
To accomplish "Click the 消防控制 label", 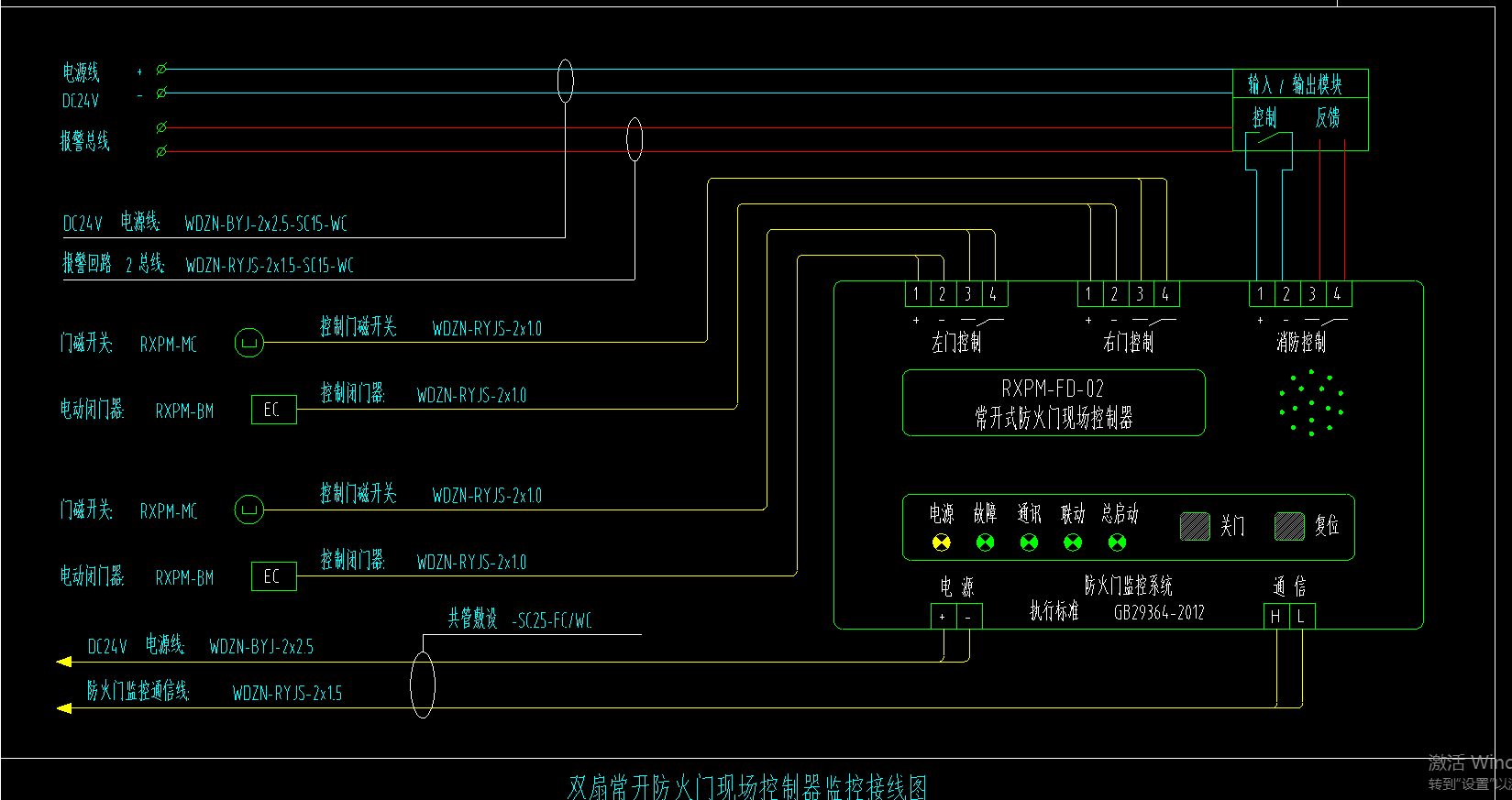I will point(1301,343).
